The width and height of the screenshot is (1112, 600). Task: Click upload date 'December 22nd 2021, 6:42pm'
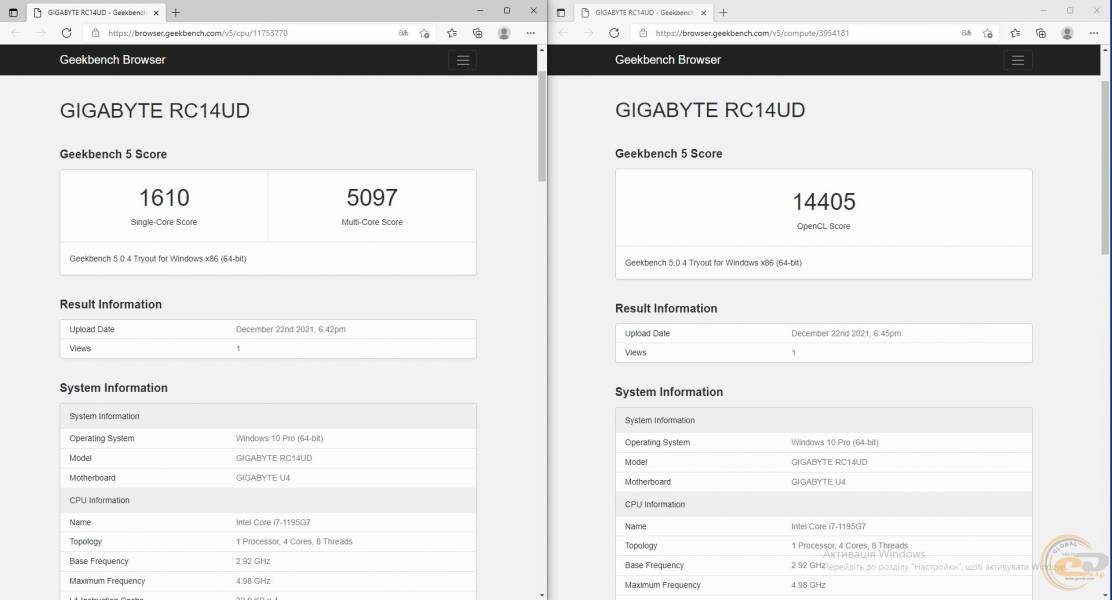(291, 329)
